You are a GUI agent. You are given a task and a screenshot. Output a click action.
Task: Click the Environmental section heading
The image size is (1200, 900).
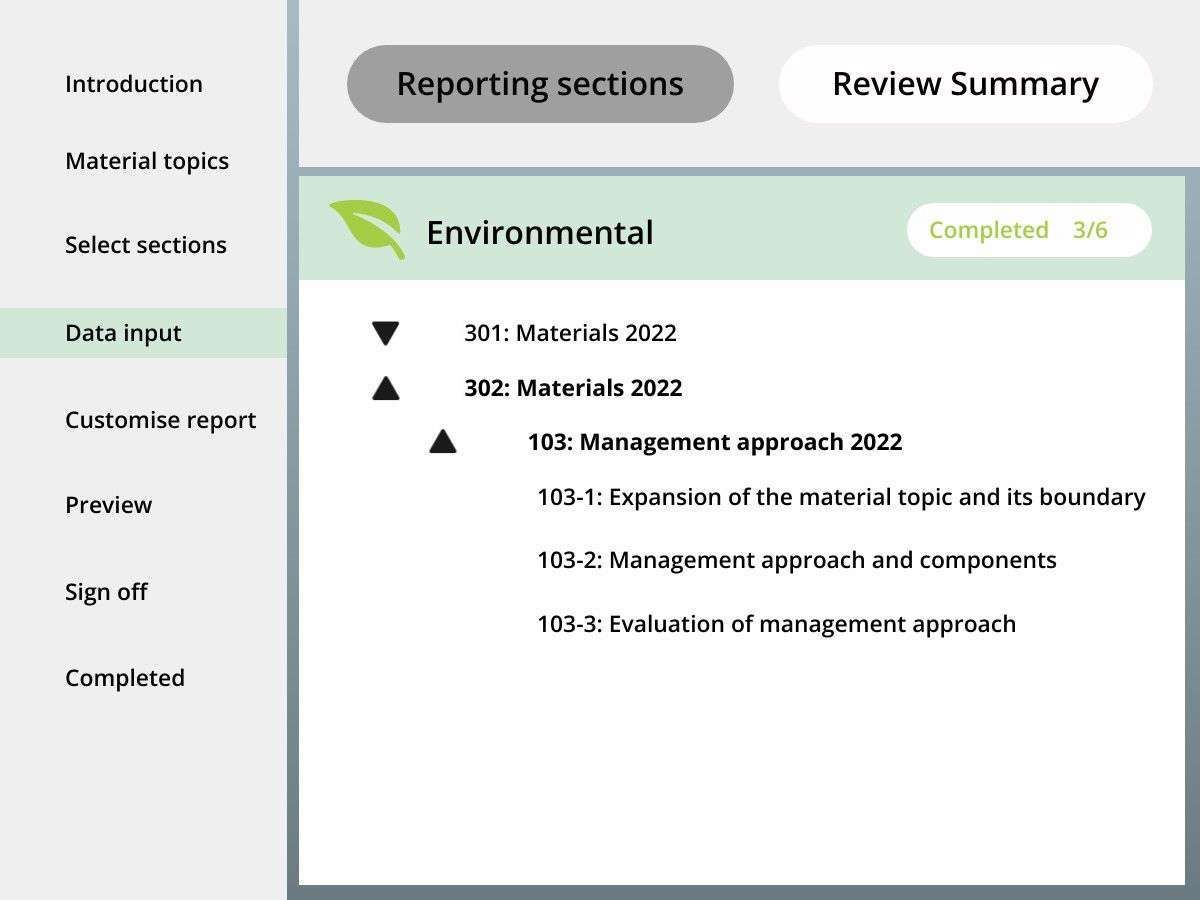[540, 232]
